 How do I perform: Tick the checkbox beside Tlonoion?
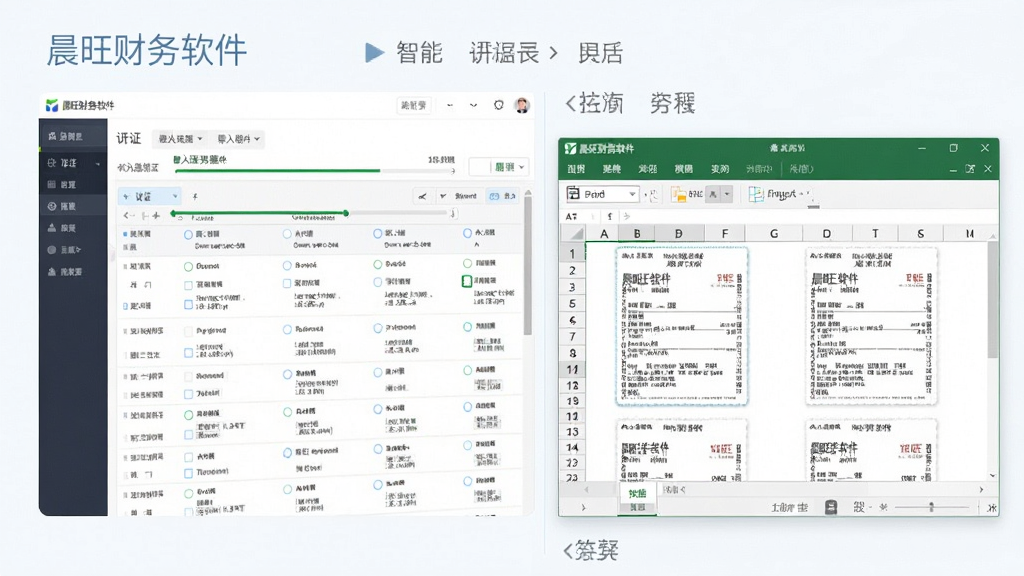188,473
